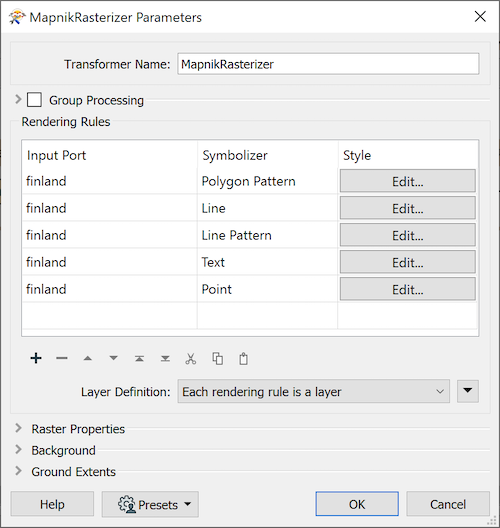
Task: Select finland input port in Line Pattern row
Action: tap(109, 235)
